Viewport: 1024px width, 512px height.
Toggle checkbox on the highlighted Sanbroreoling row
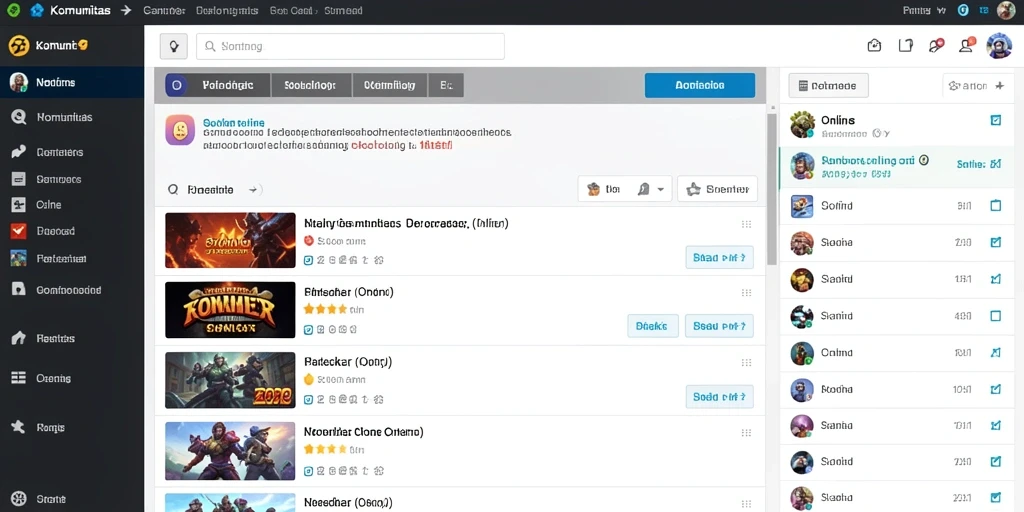click(x=996, y=164)
